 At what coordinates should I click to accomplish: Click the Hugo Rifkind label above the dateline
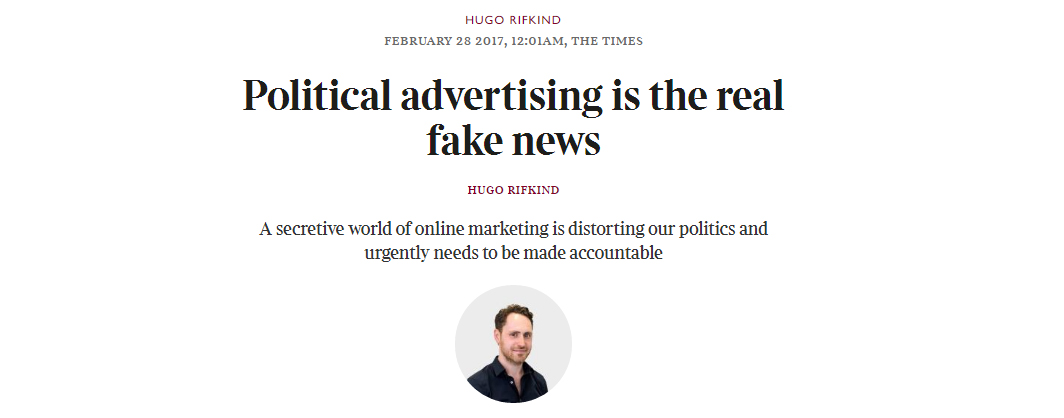pos(513,20)
